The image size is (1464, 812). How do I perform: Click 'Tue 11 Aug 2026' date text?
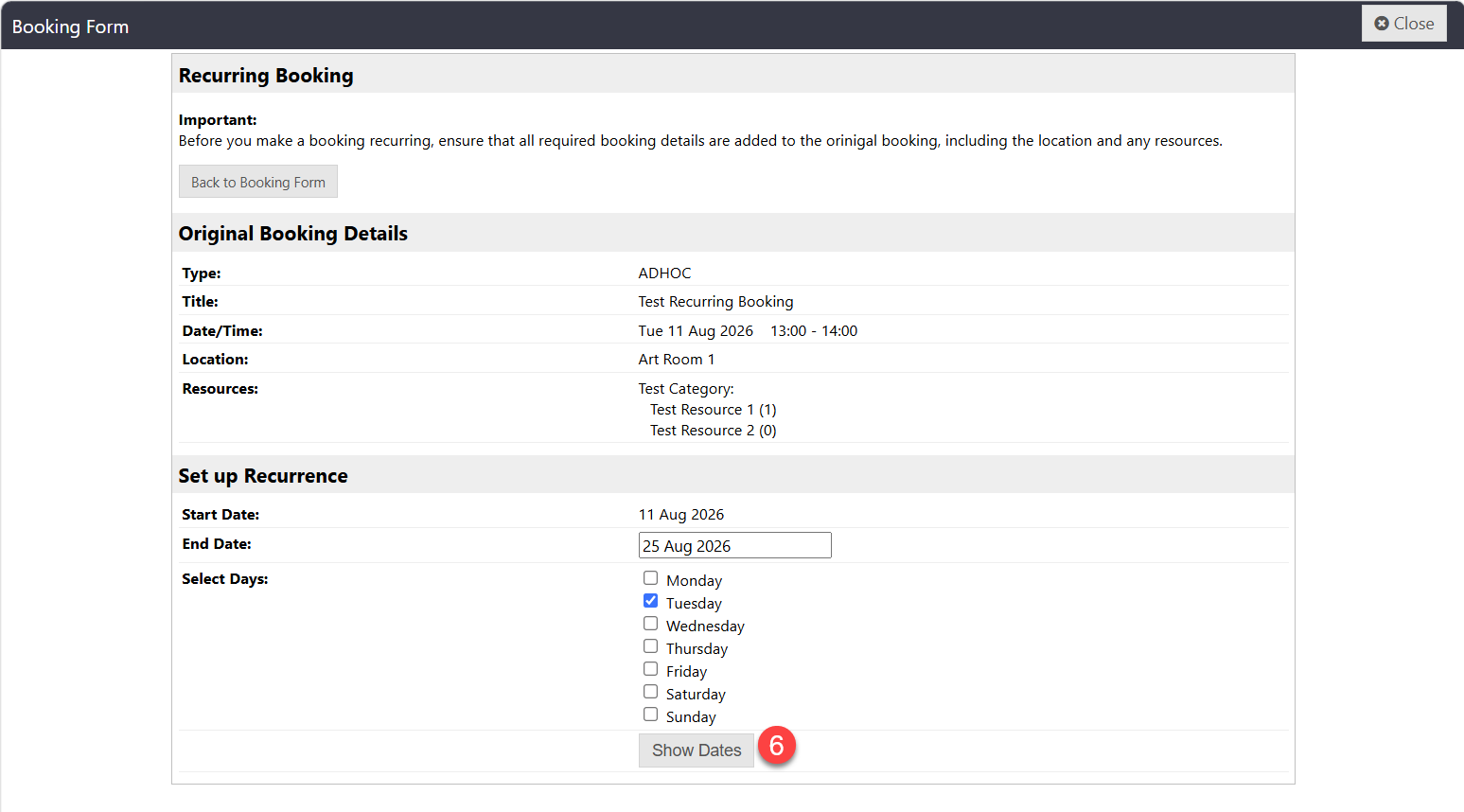pos(696,331)
